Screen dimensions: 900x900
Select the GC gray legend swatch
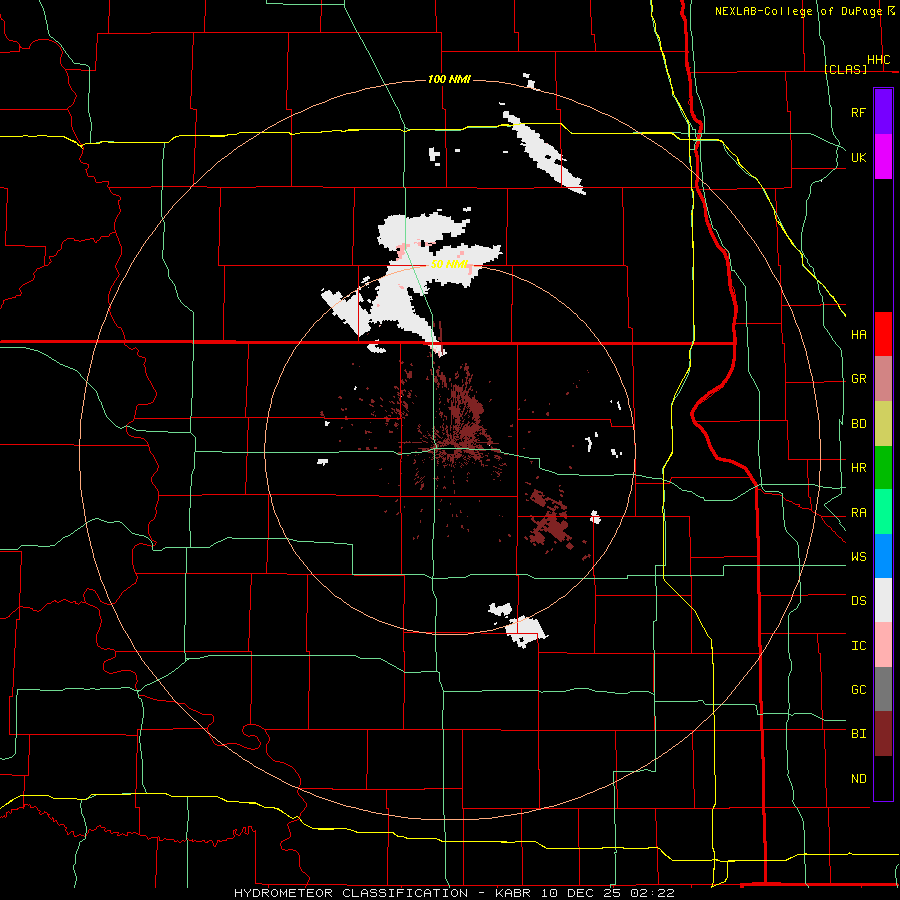tap(883, 689)
